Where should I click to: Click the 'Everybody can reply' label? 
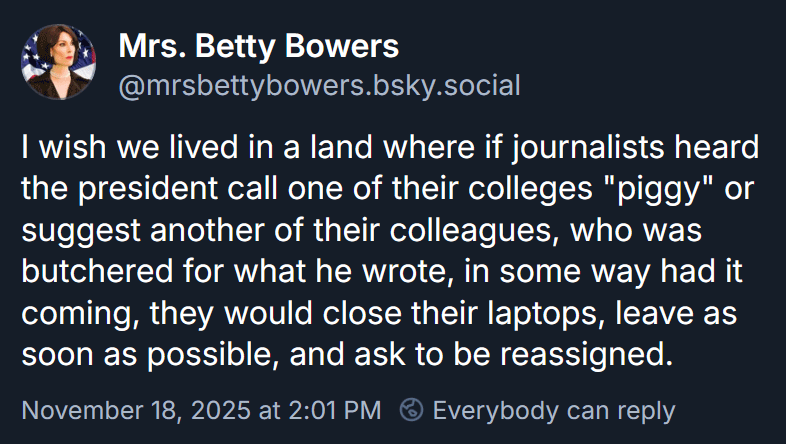[x=553, y=410]
